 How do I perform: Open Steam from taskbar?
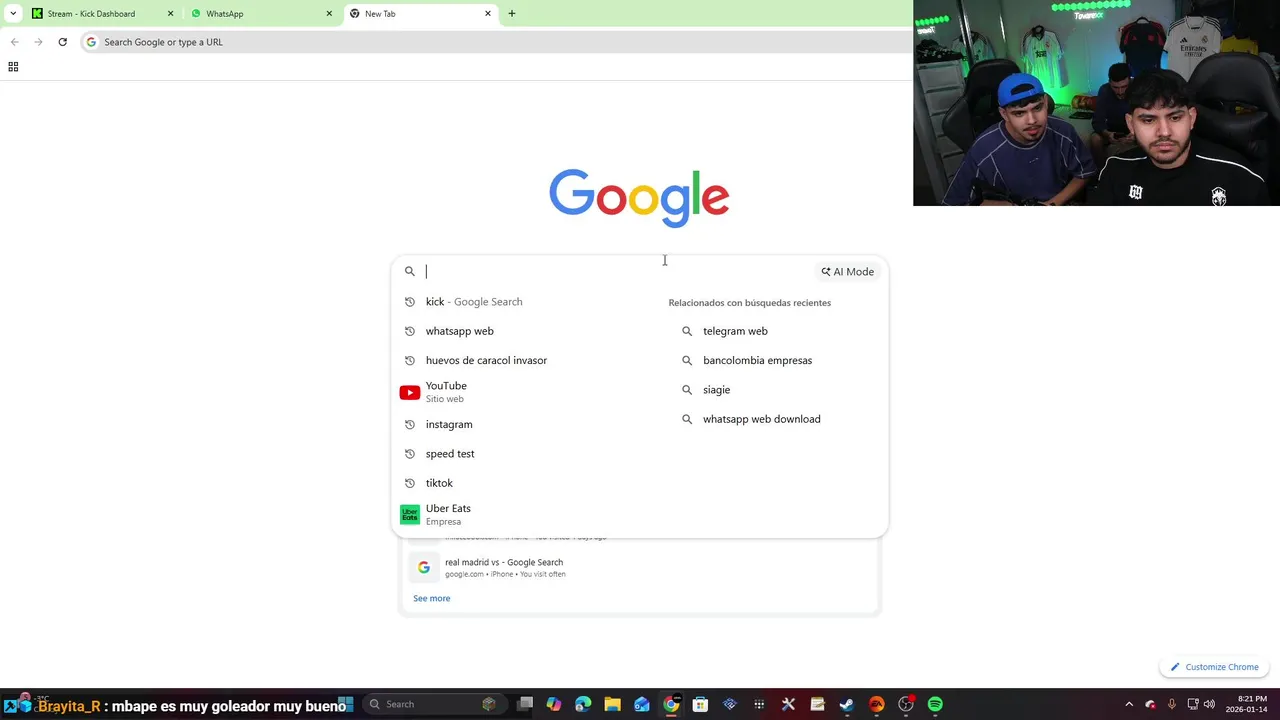tap(847, 704)
